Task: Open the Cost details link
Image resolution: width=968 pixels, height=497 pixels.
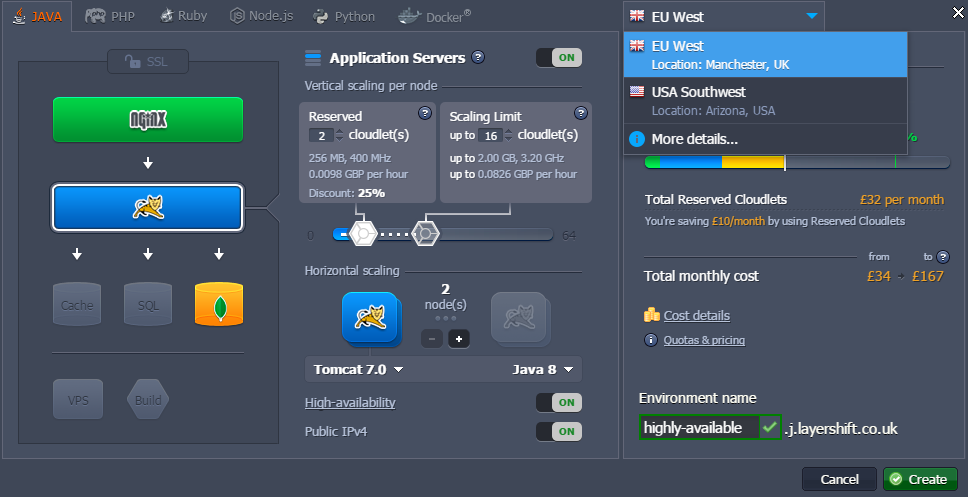Action: [x=696, y=315]
